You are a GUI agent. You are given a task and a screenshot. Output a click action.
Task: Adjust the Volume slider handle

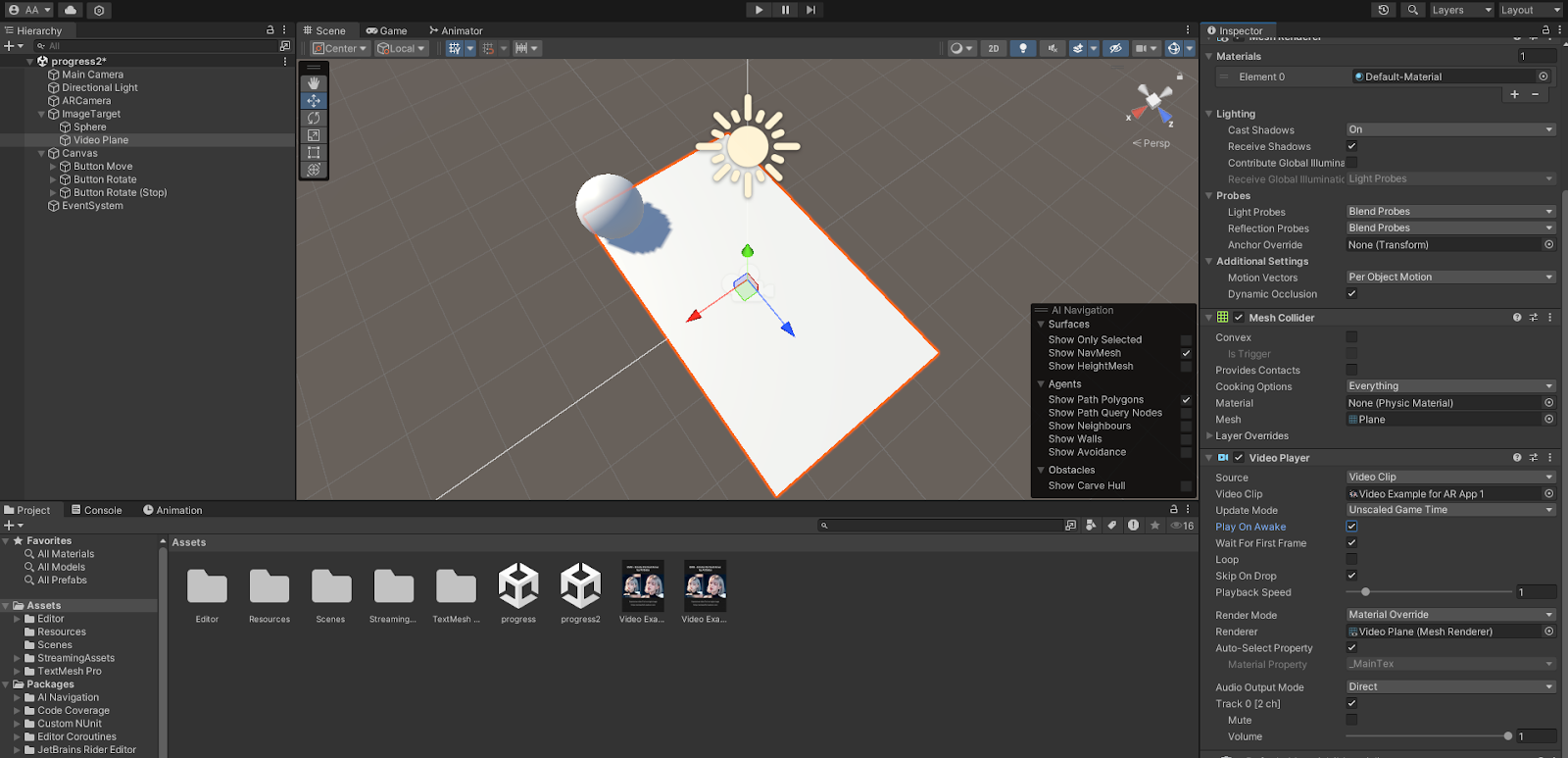1508,736
